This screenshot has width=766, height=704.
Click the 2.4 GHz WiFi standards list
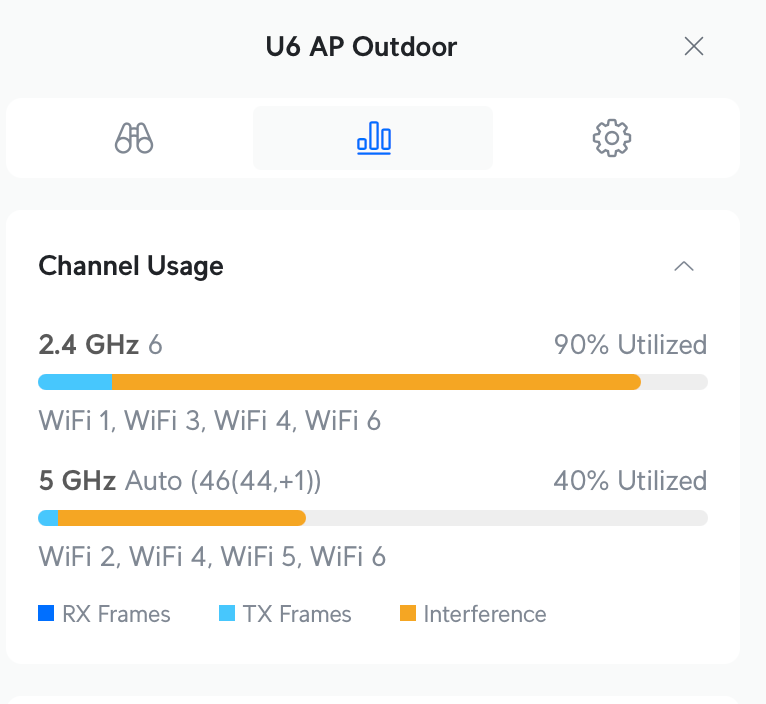point(210,420)
